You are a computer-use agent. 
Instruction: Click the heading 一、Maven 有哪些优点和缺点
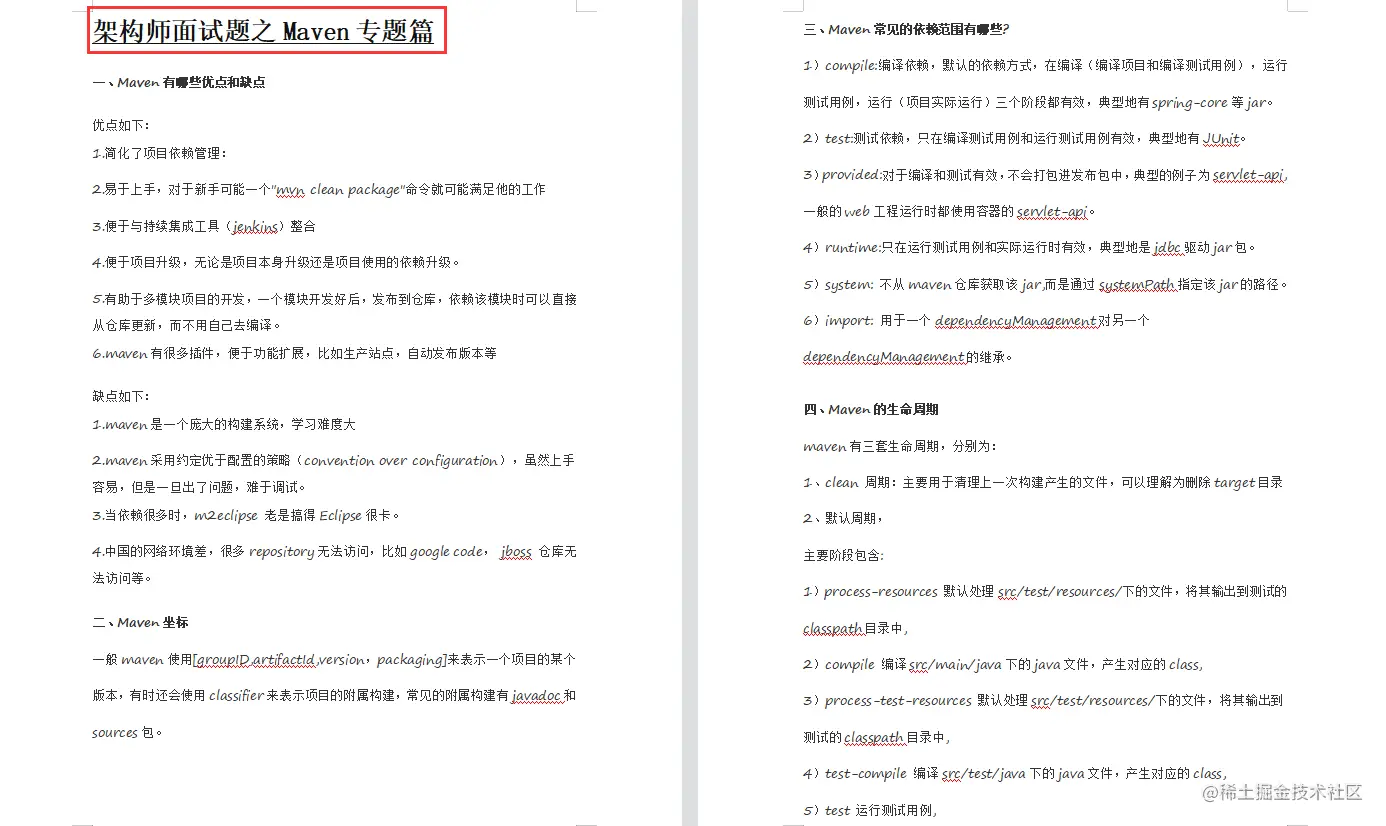[x=180, y=82]
